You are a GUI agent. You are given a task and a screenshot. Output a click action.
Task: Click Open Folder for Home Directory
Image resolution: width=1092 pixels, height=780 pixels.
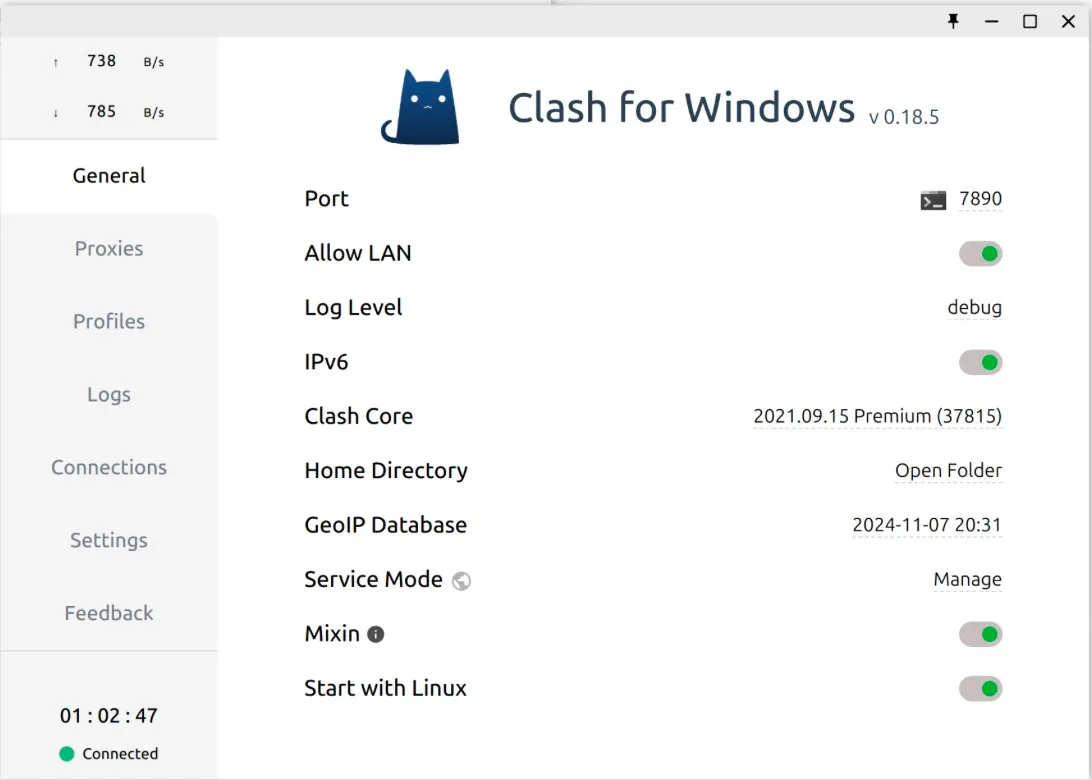(x=948, y=470)
